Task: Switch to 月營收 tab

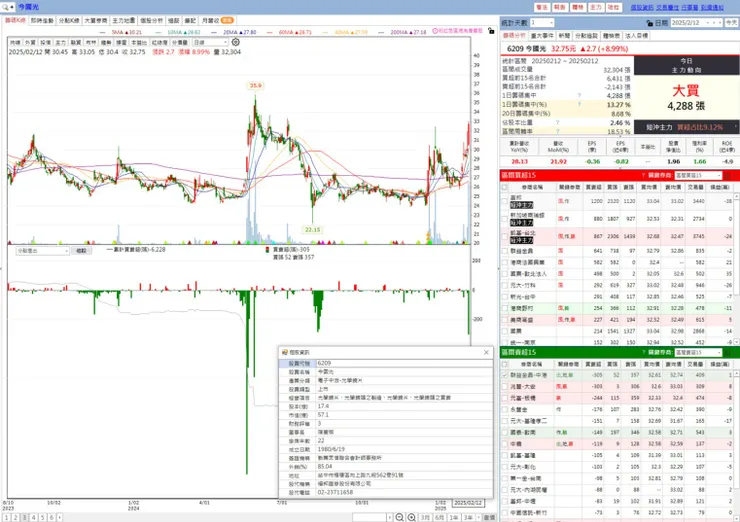Action: 218,21
